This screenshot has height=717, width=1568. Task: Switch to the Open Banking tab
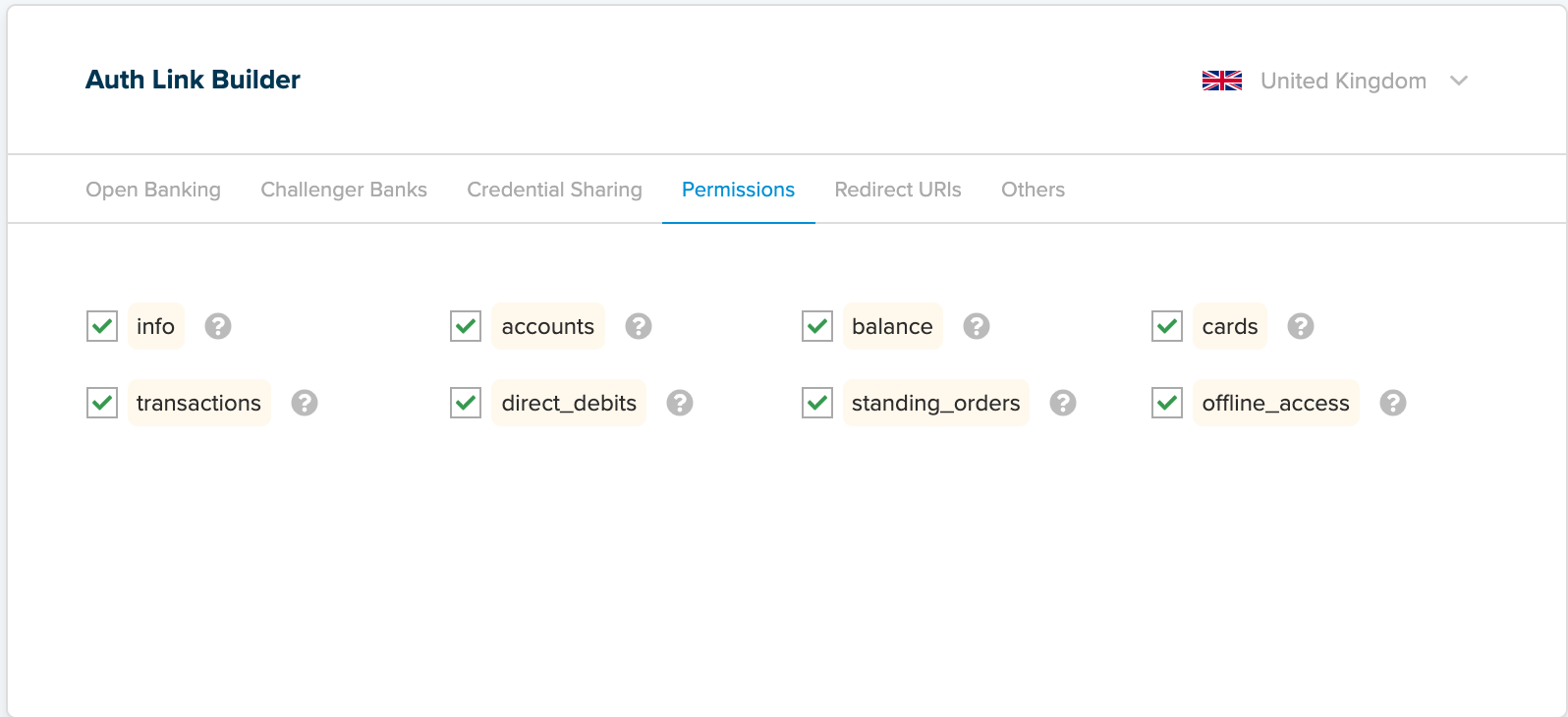[153, 190]
